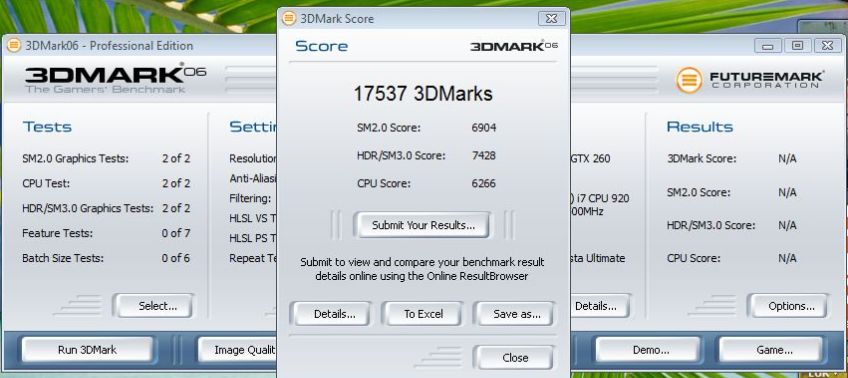The image size is (848, 378).
Task: Click the '0 of 7' Feature Tests count
Action: coord(176,233)
